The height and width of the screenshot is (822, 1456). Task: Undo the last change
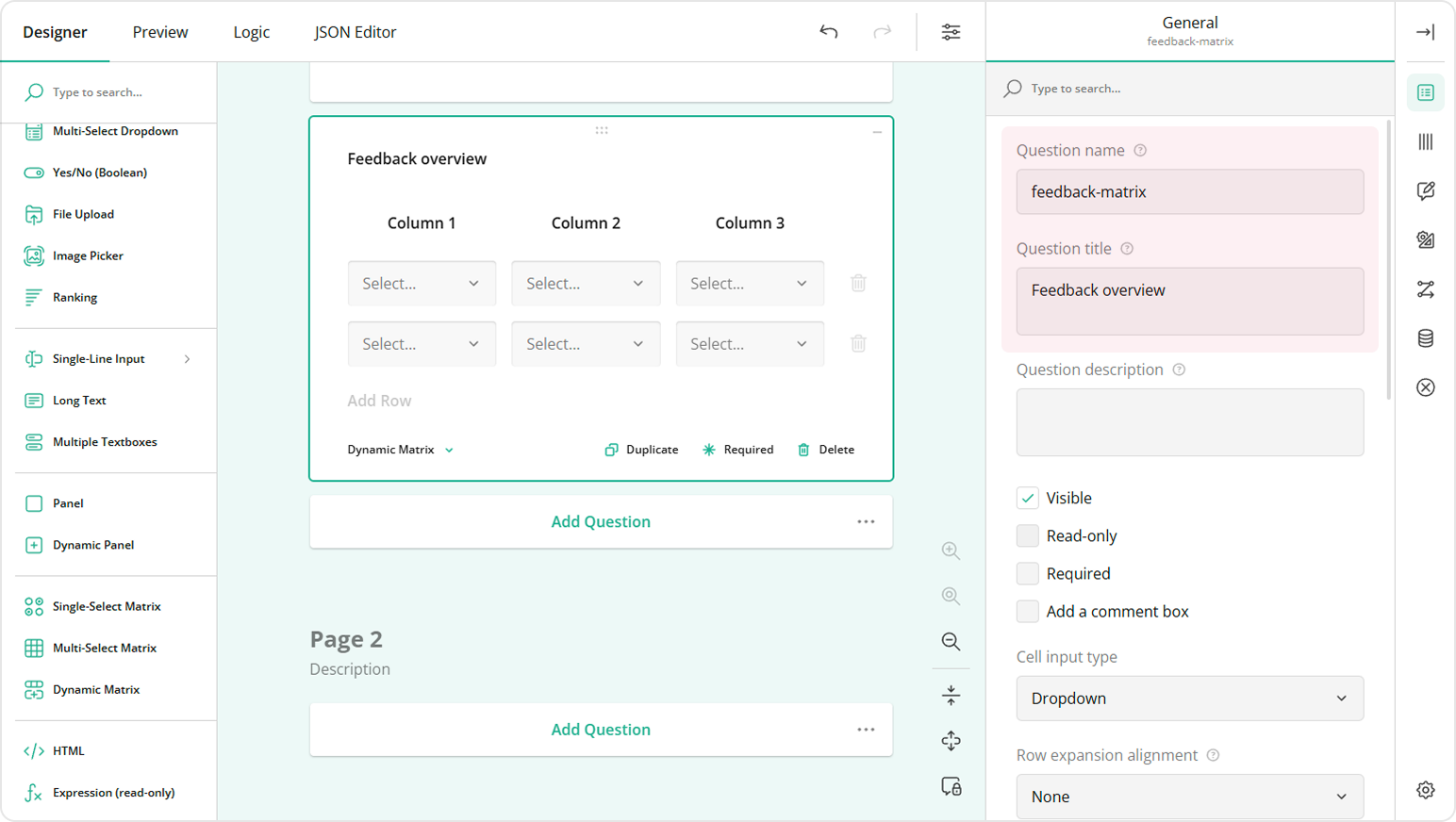pyautogui.click(x=828, y=31)
